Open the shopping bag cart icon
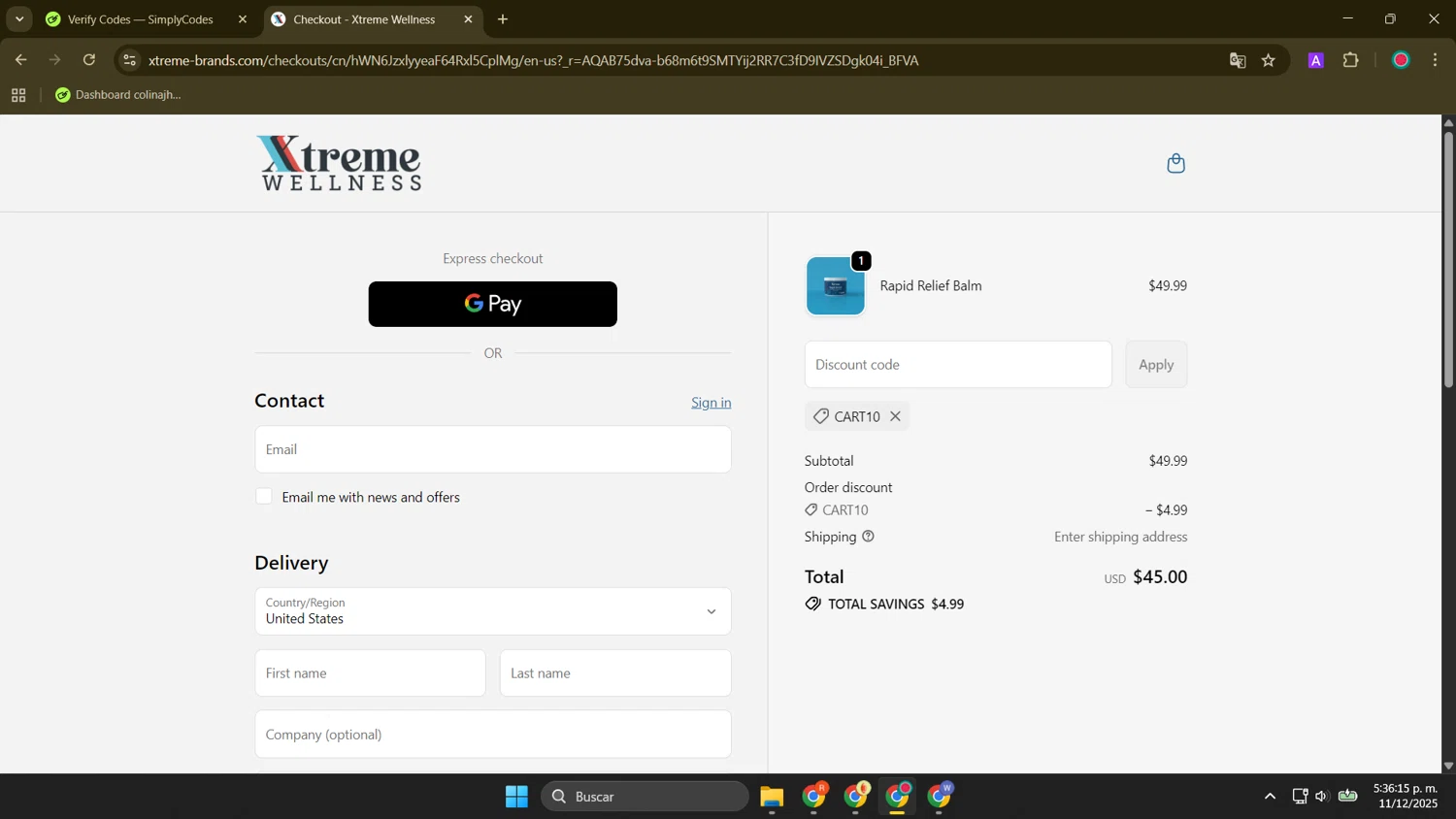The height and width of the screenshot is (819, 1456). pyautogui.click(x=1175, y=163)
